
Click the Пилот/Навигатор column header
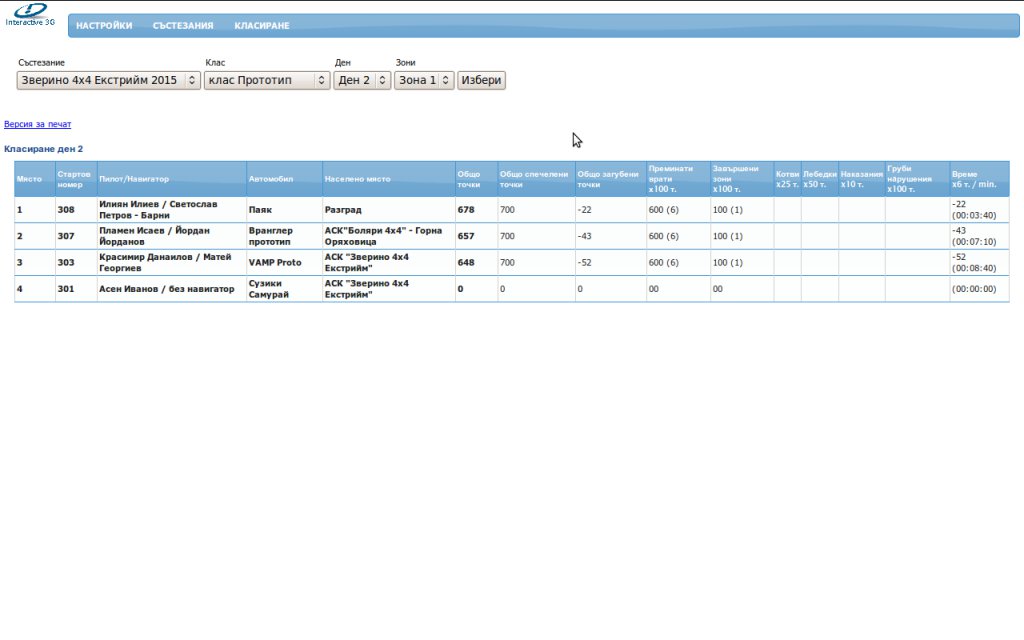[x=134, y=179]
